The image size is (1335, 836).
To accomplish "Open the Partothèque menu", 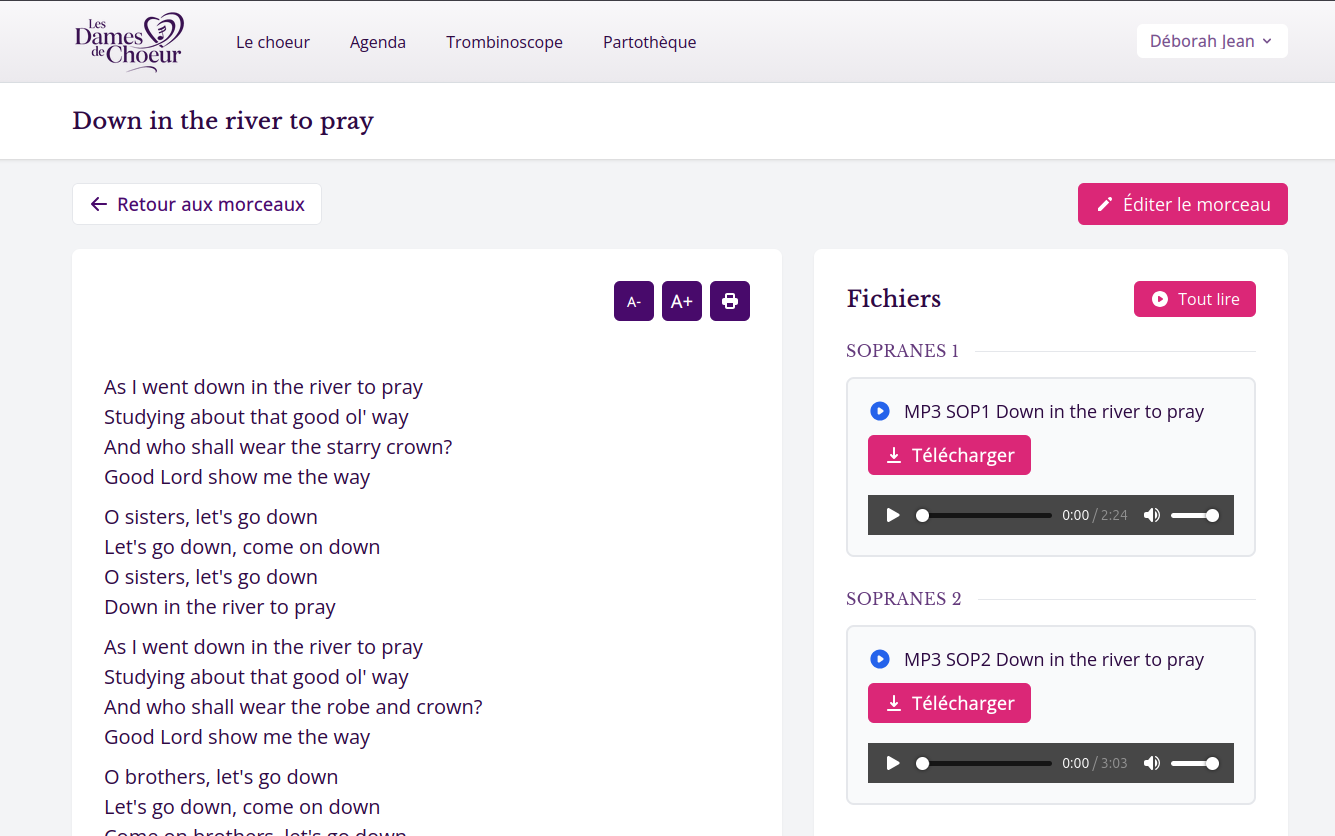I will (649, 42).
